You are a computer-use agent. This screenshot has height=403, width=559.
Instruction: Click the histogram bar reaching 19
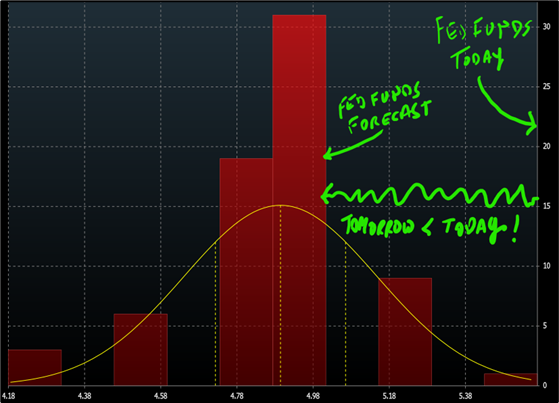coord(246,271)
